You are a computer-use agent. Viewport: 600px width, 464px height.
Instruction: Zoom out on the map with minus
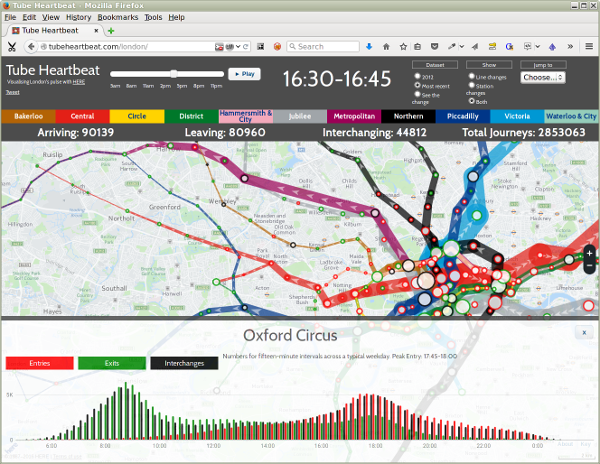click(590, 265)
